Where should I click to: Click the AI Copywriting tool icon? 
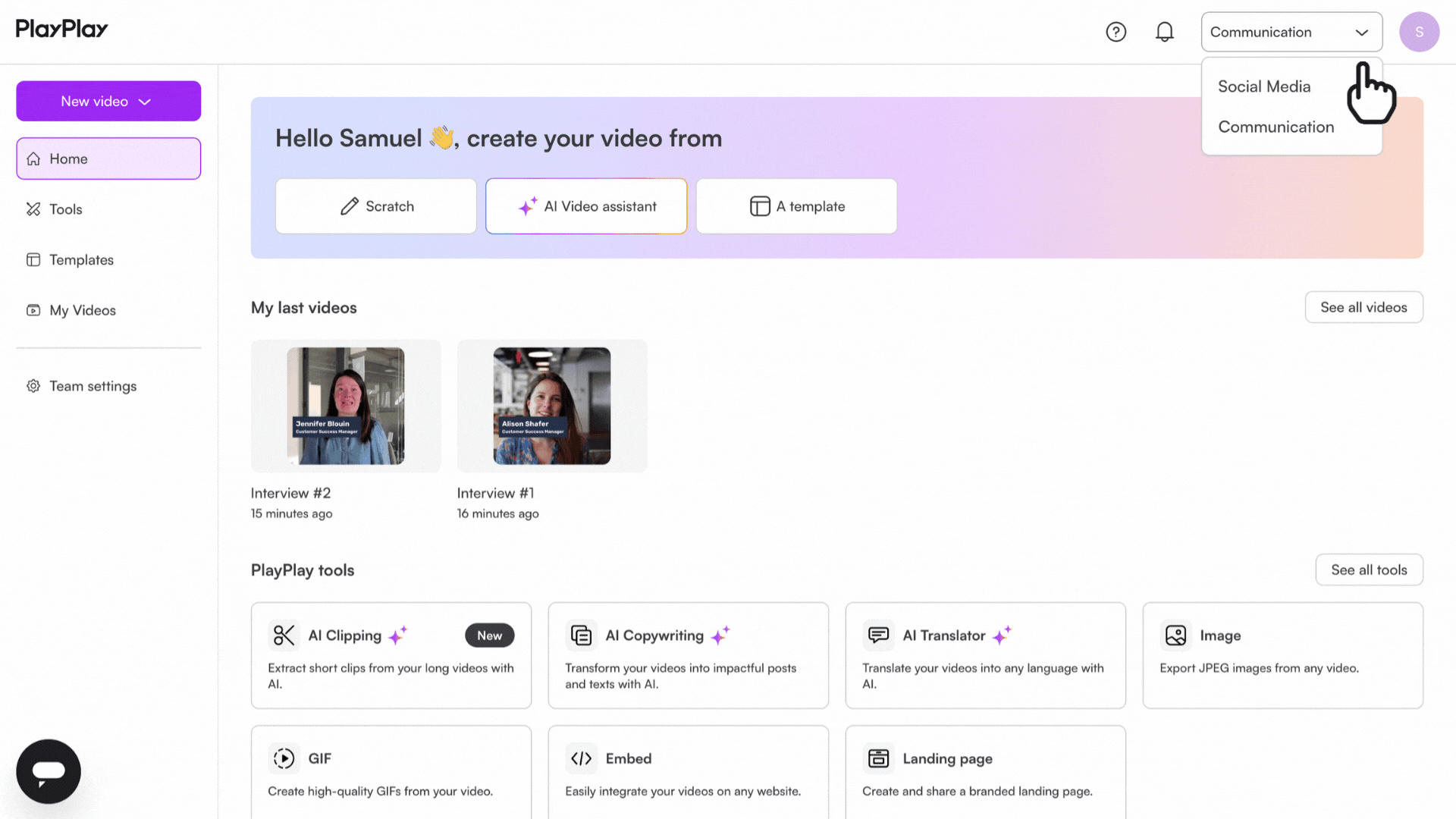[x=581, y=635]
